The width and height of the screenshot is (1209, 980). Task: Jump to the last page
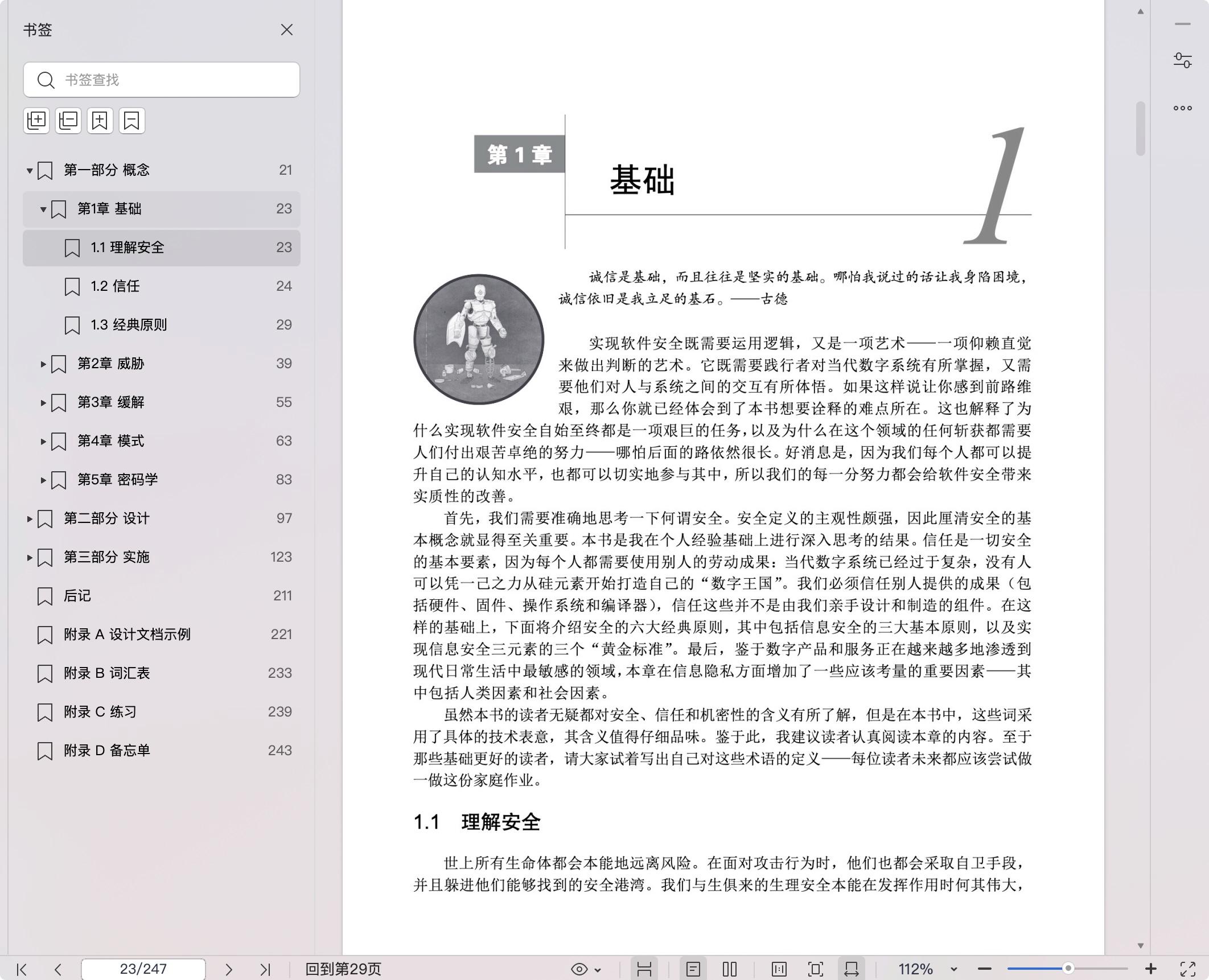coord(265,969)
